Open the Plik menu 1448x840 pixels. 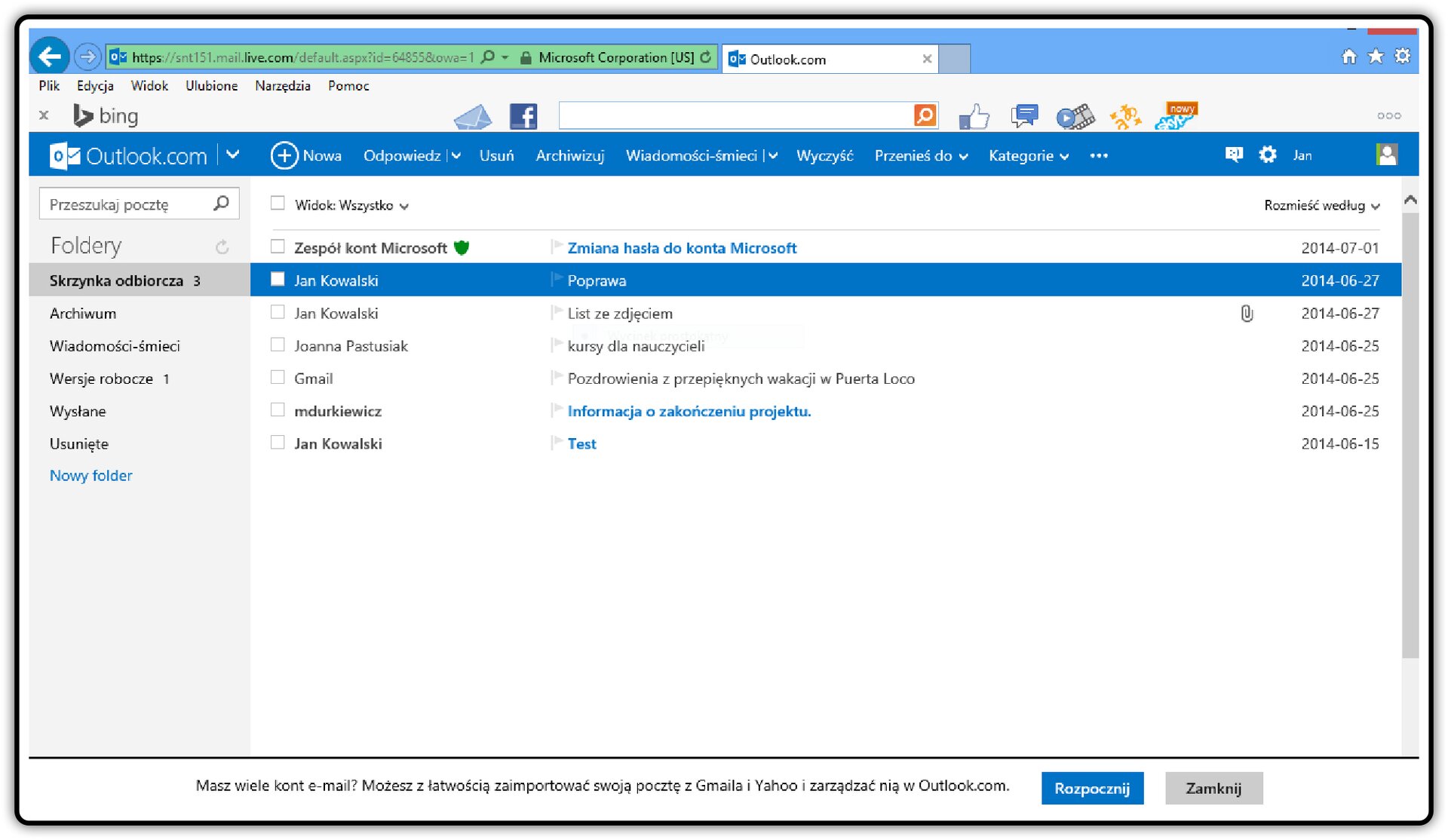pyautogui.click(x=49, y=85)
